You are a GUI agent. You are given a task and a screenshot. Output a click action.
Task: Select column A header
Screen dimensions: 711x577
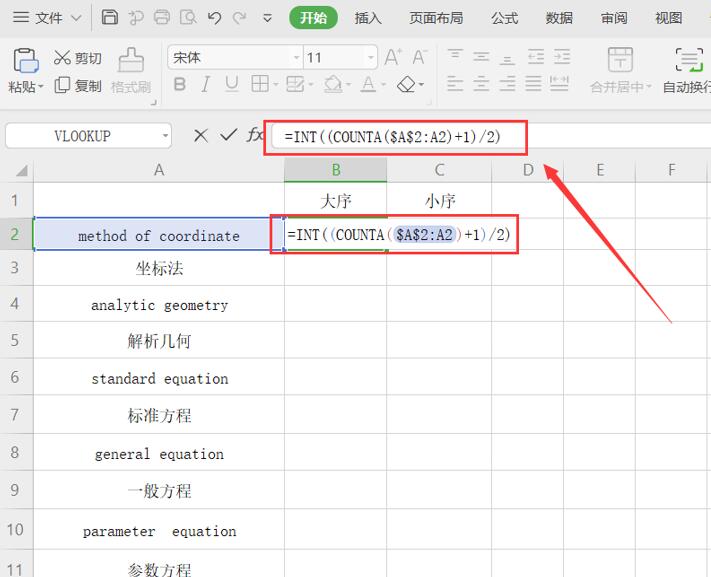coord(159,171)
